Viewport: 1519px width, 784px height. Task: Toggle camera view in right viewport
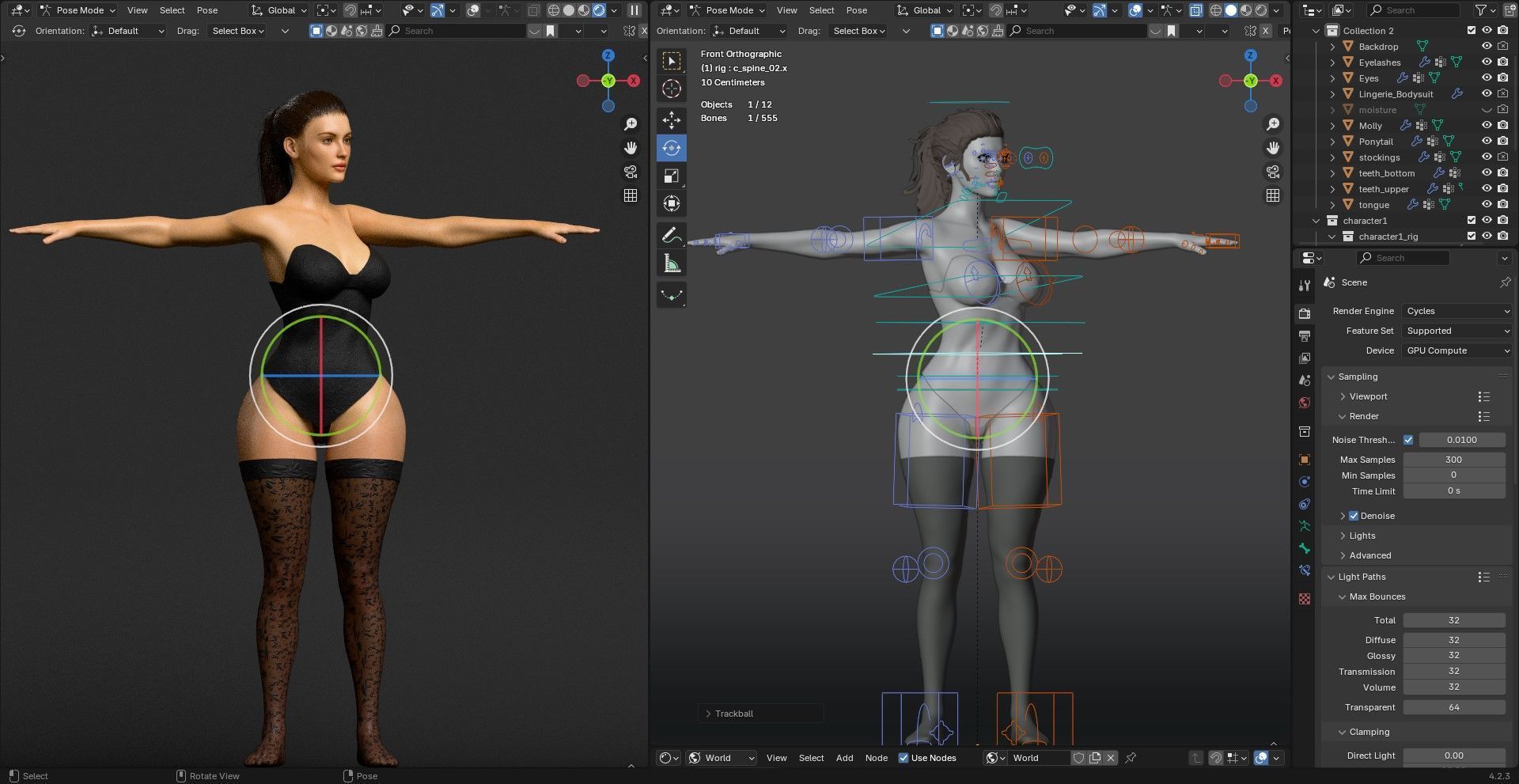coord(1272,172)
